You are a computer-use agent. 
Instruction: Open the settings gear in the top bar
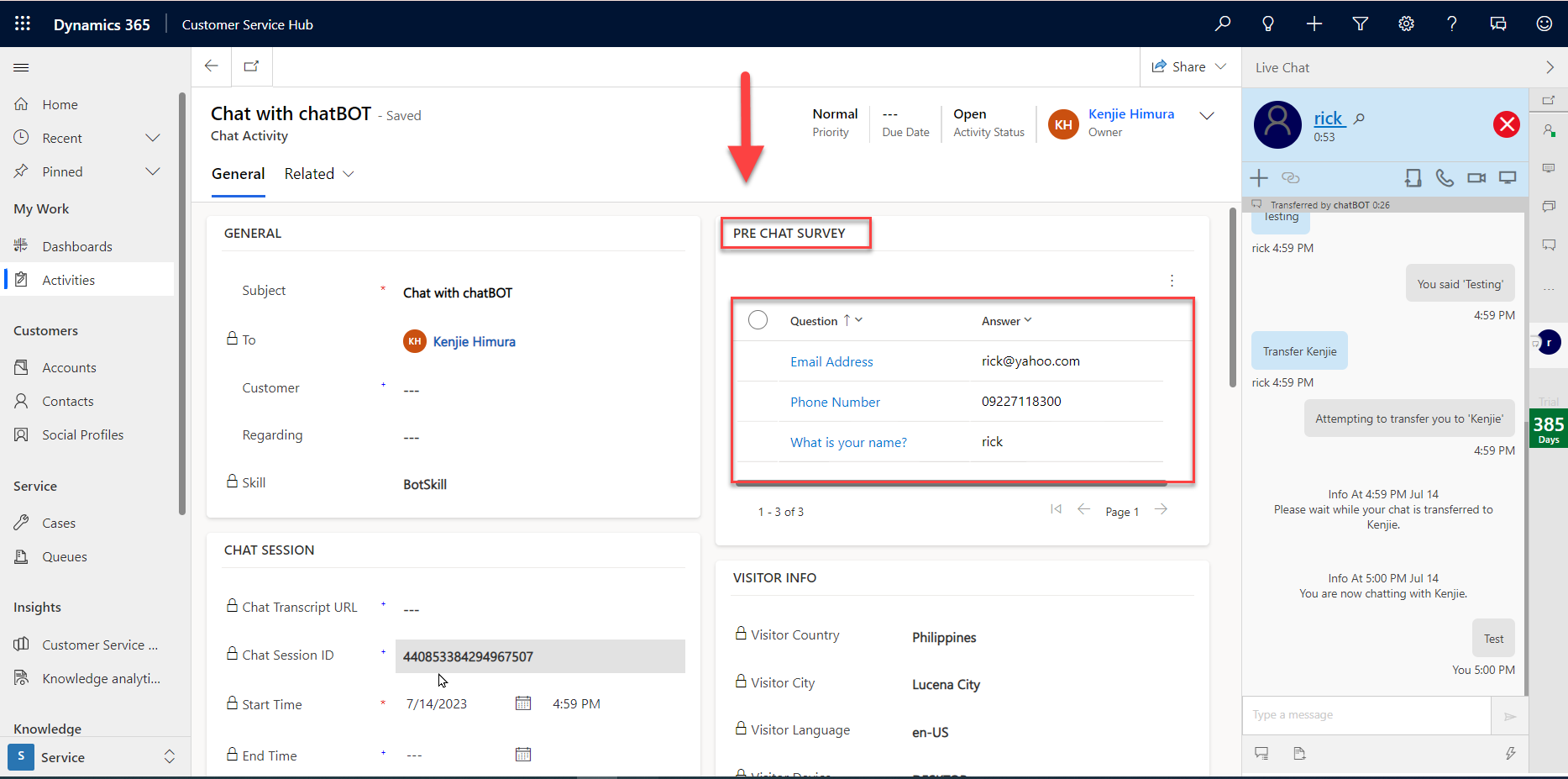[x=1406, y=24]
